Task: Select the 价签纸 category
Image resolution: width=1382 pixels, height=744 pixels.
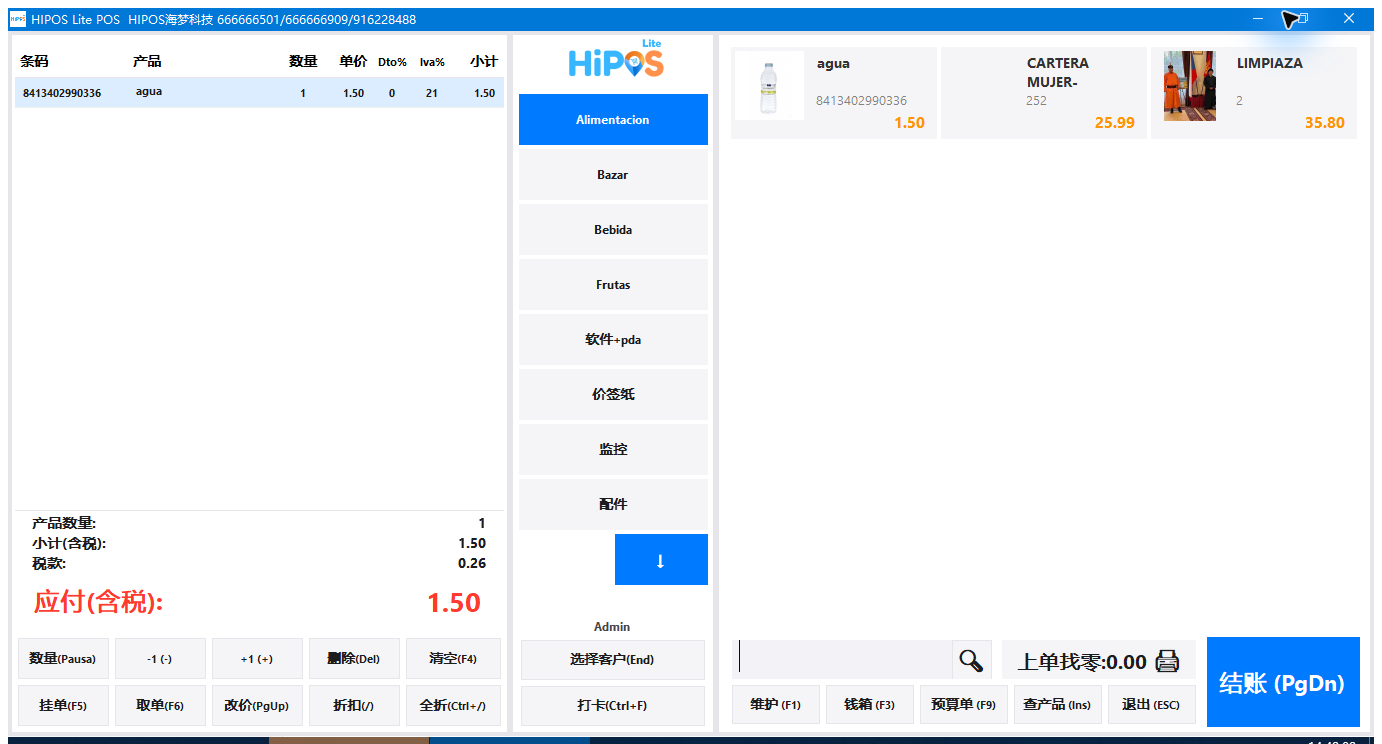Action: 613,395
